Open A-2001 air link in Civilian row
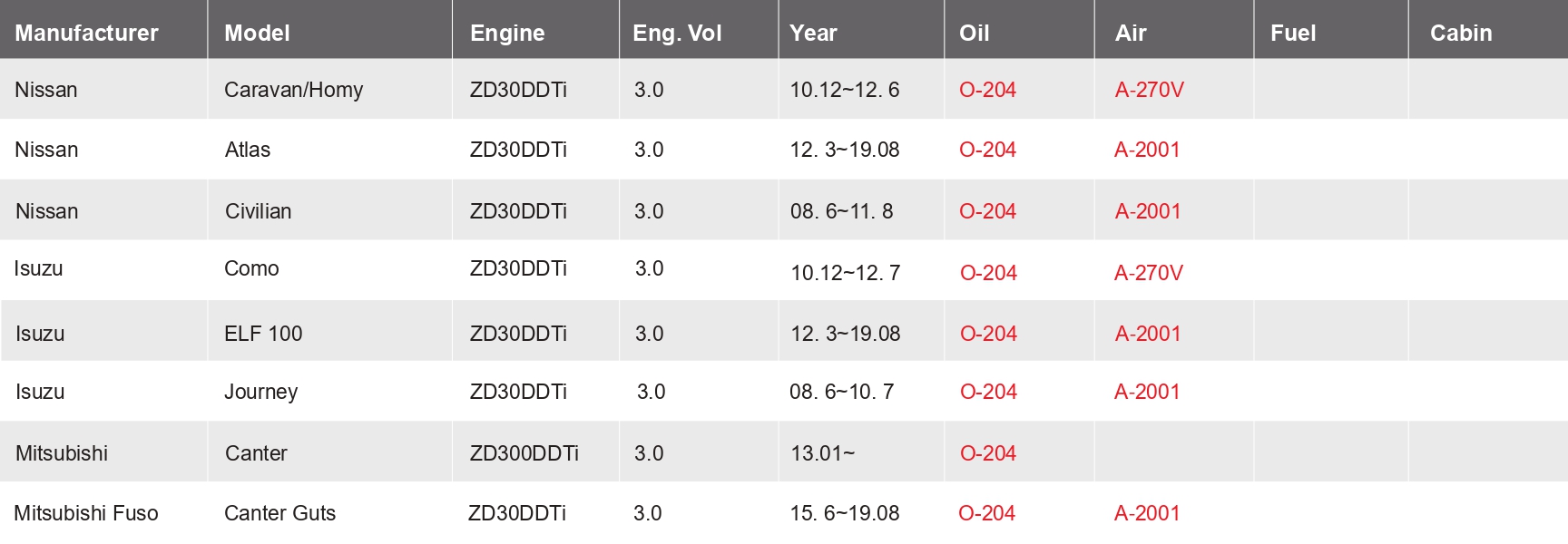The image size is (1568, 544). pyautogui.click(x=1148, y=211)
